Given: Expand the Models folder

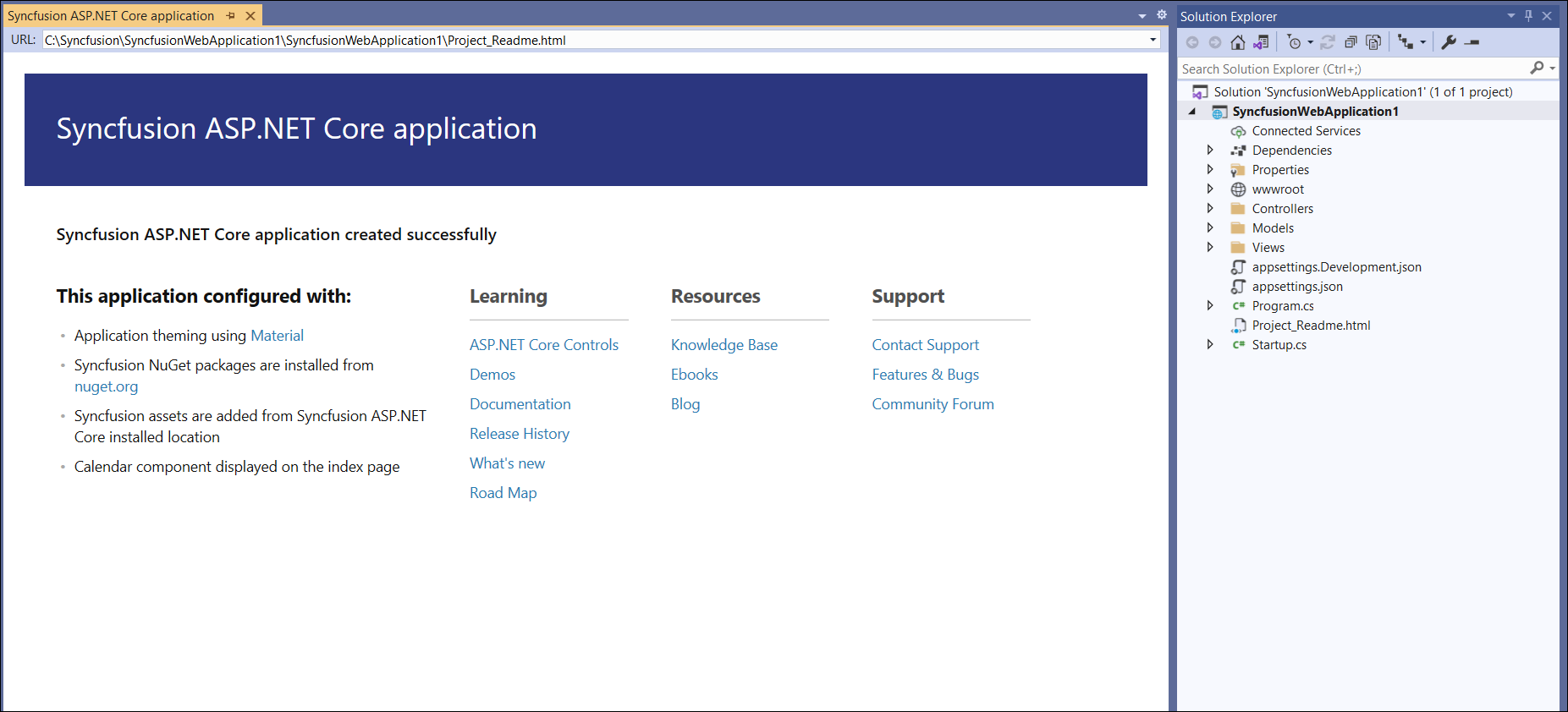Looking at the screenshot, I should tap(1210, 227).
